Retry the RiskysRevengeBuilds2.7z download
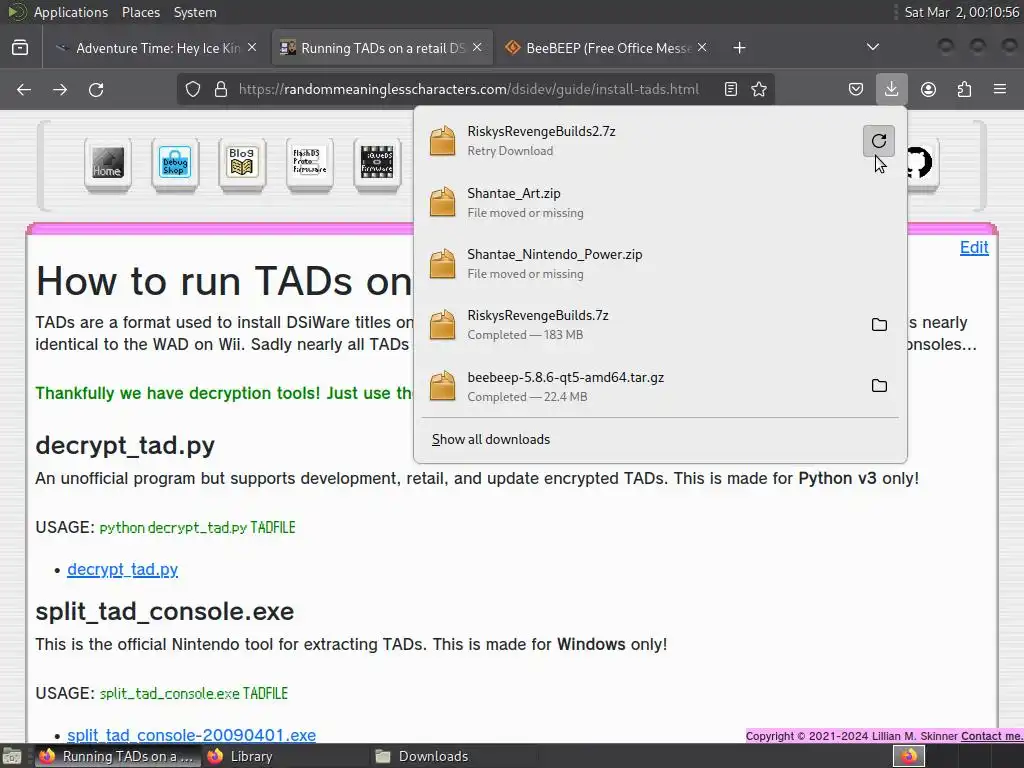 click(878, 140)
